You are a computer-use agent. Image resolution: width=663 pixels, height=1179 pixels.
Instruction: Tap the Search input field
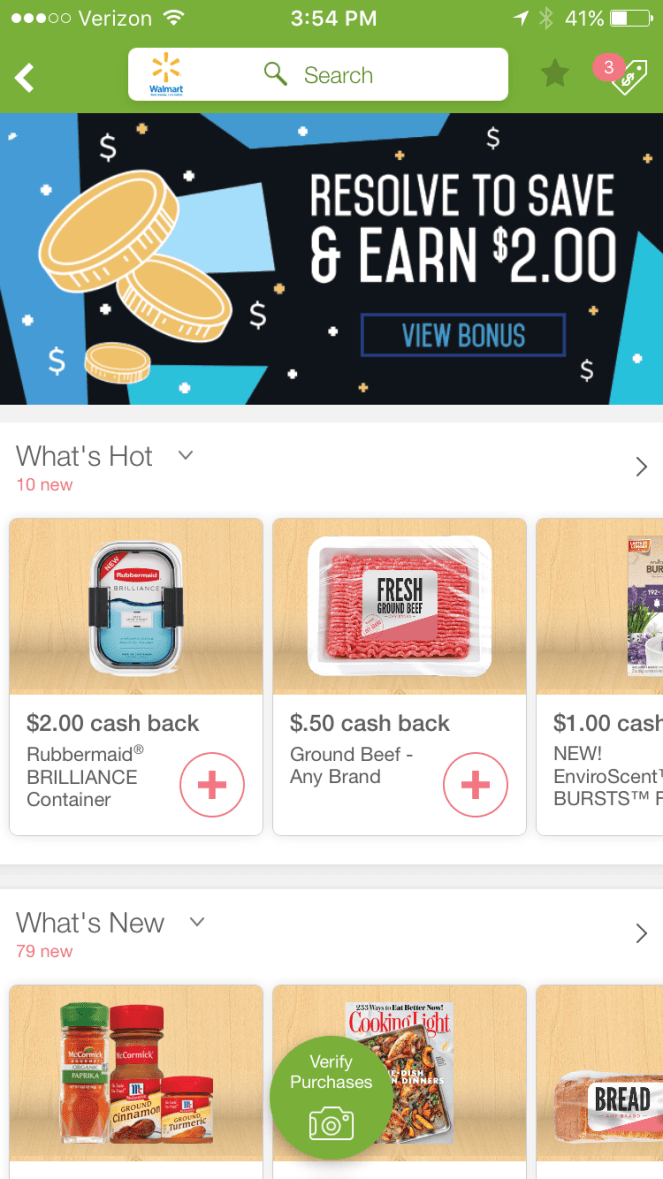click(318, 74)
